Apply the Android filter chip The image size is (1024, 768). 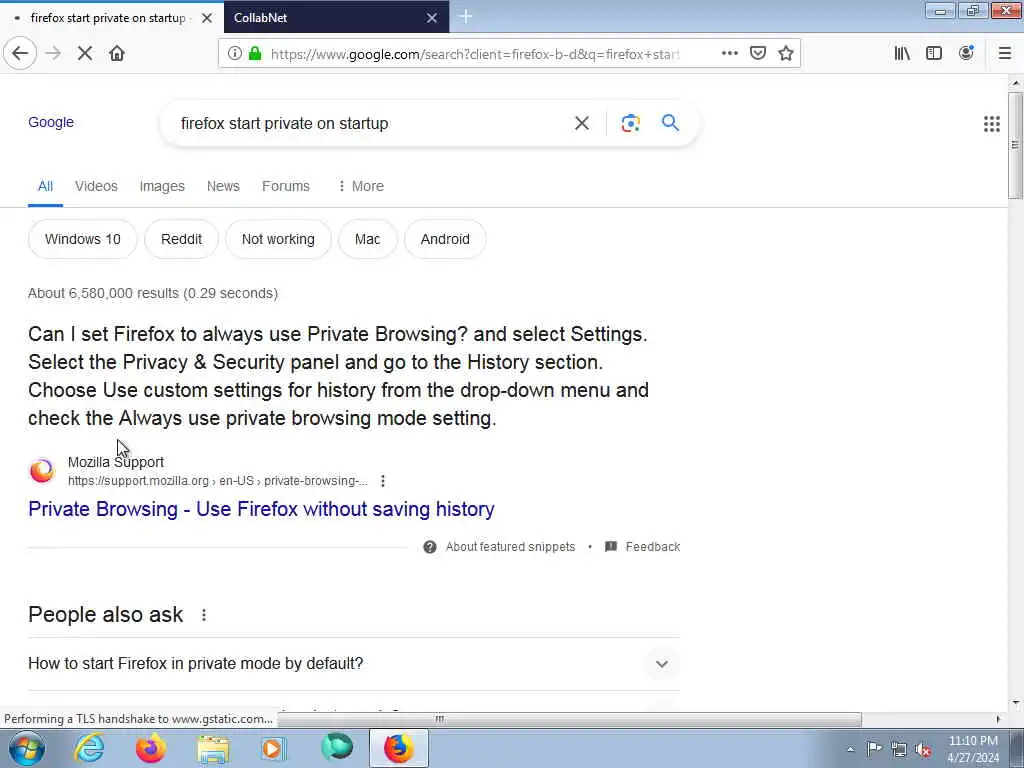coord(445,239)
